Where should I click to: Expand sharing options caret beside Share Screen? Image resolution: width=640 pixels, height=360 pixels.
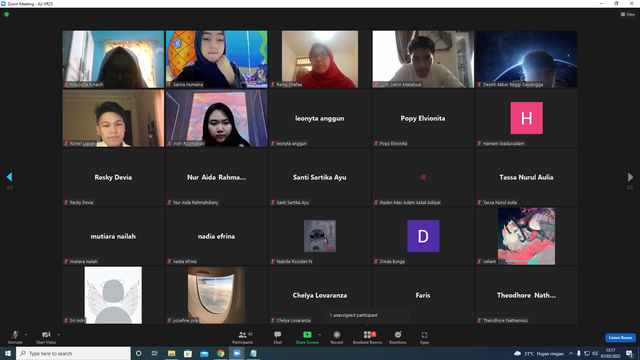point(320,335)
